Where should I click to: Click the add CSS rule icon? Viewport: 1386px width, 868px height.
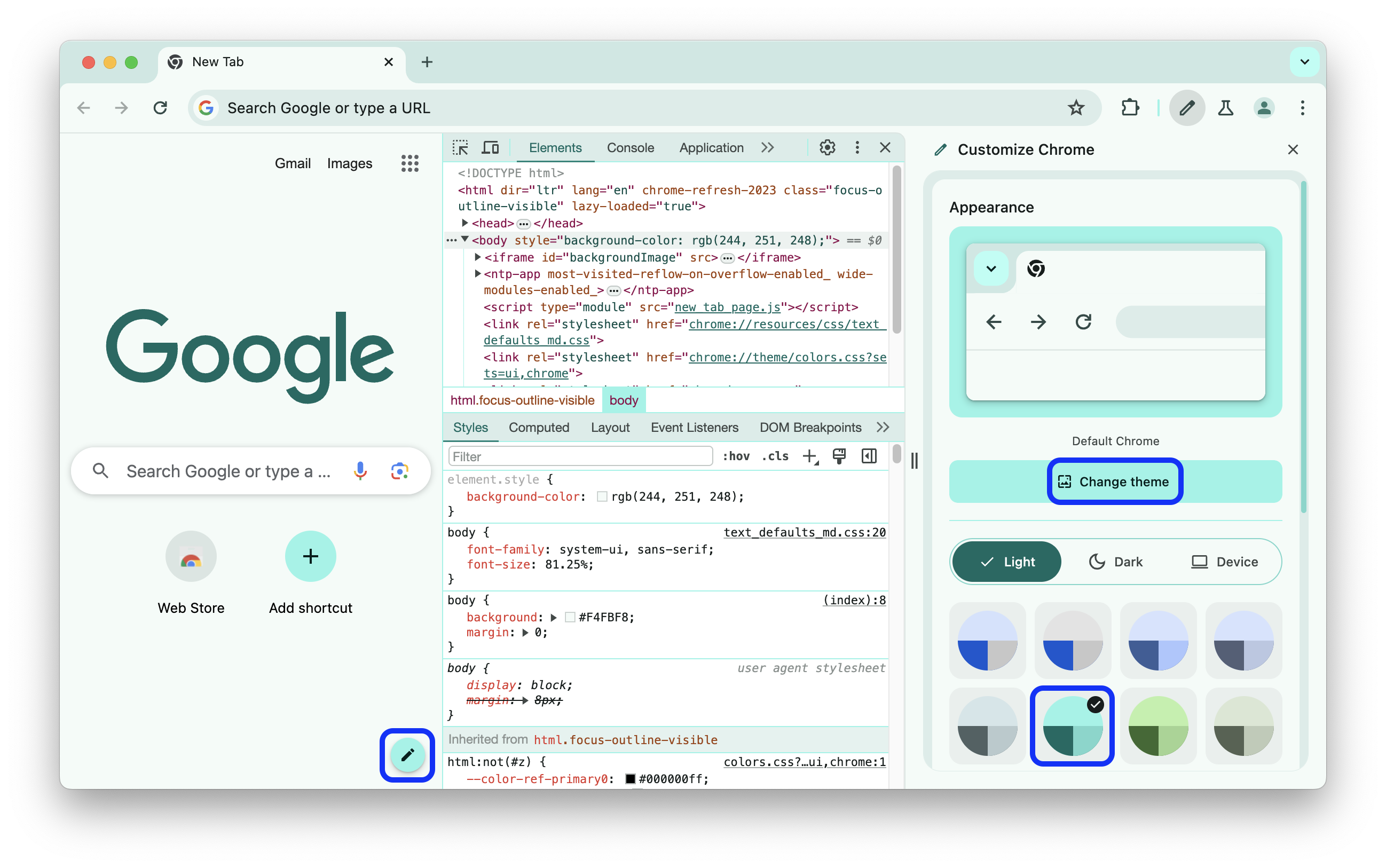click(x=809, y=457)
